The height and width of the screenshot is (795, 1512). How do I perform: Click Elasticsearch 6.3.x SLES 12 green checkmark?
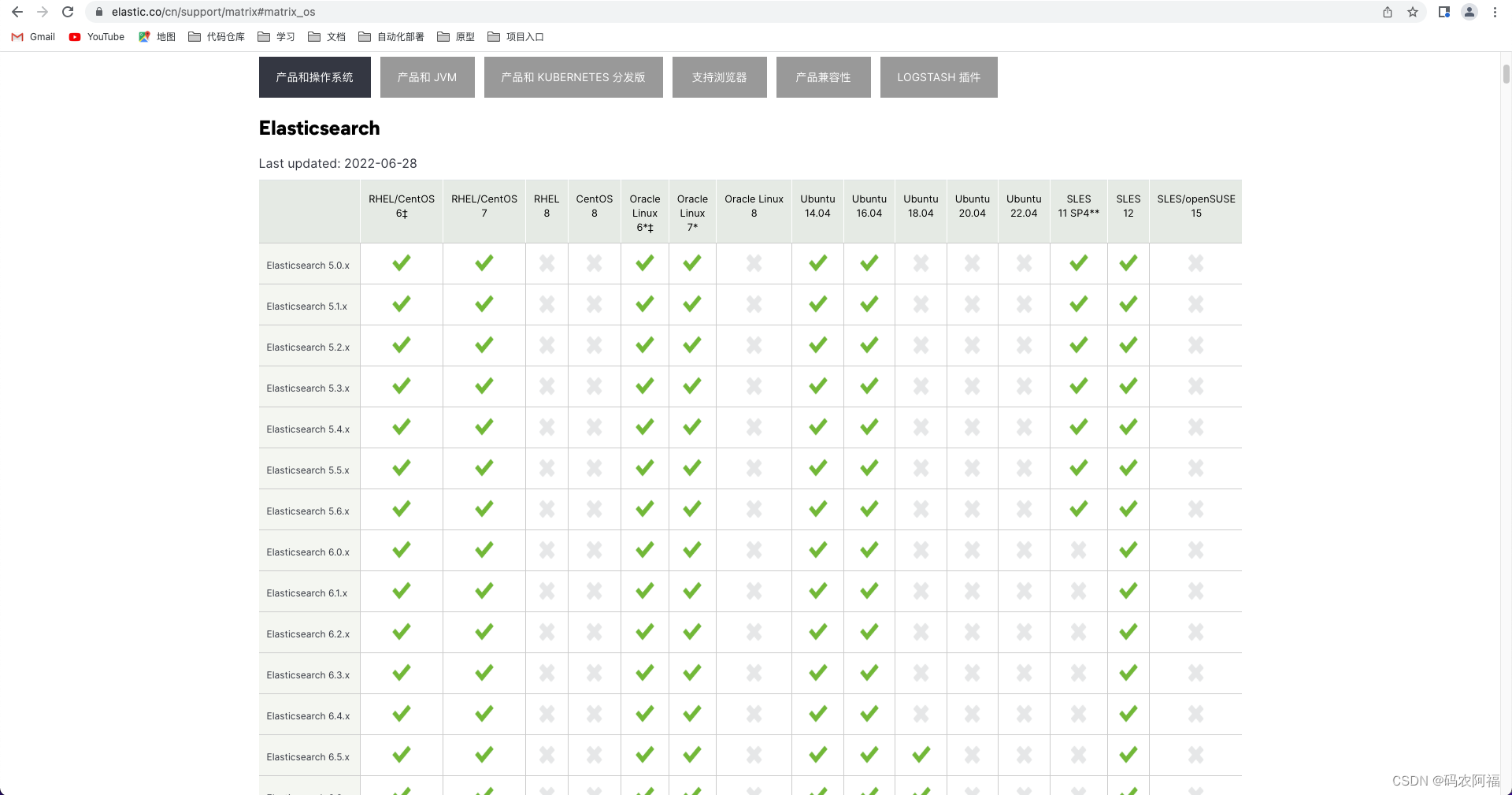pos(1128,673)
